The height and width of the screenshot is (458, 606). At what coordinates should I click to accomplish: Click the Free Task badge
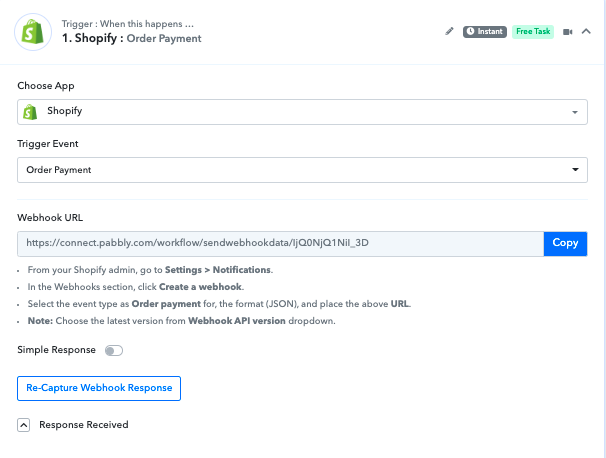(533, 31)
